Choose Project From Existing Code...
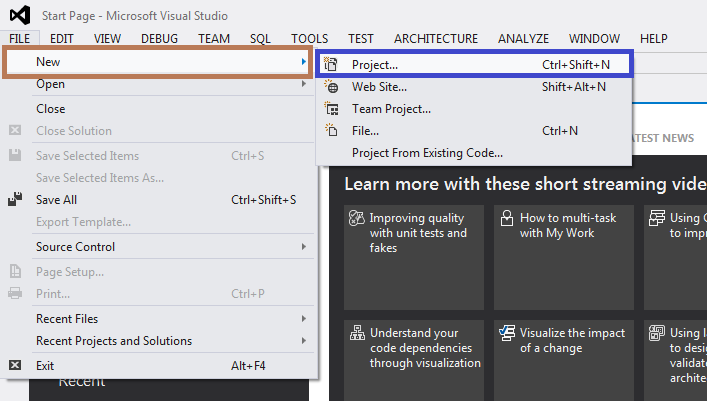 [474, 153]
